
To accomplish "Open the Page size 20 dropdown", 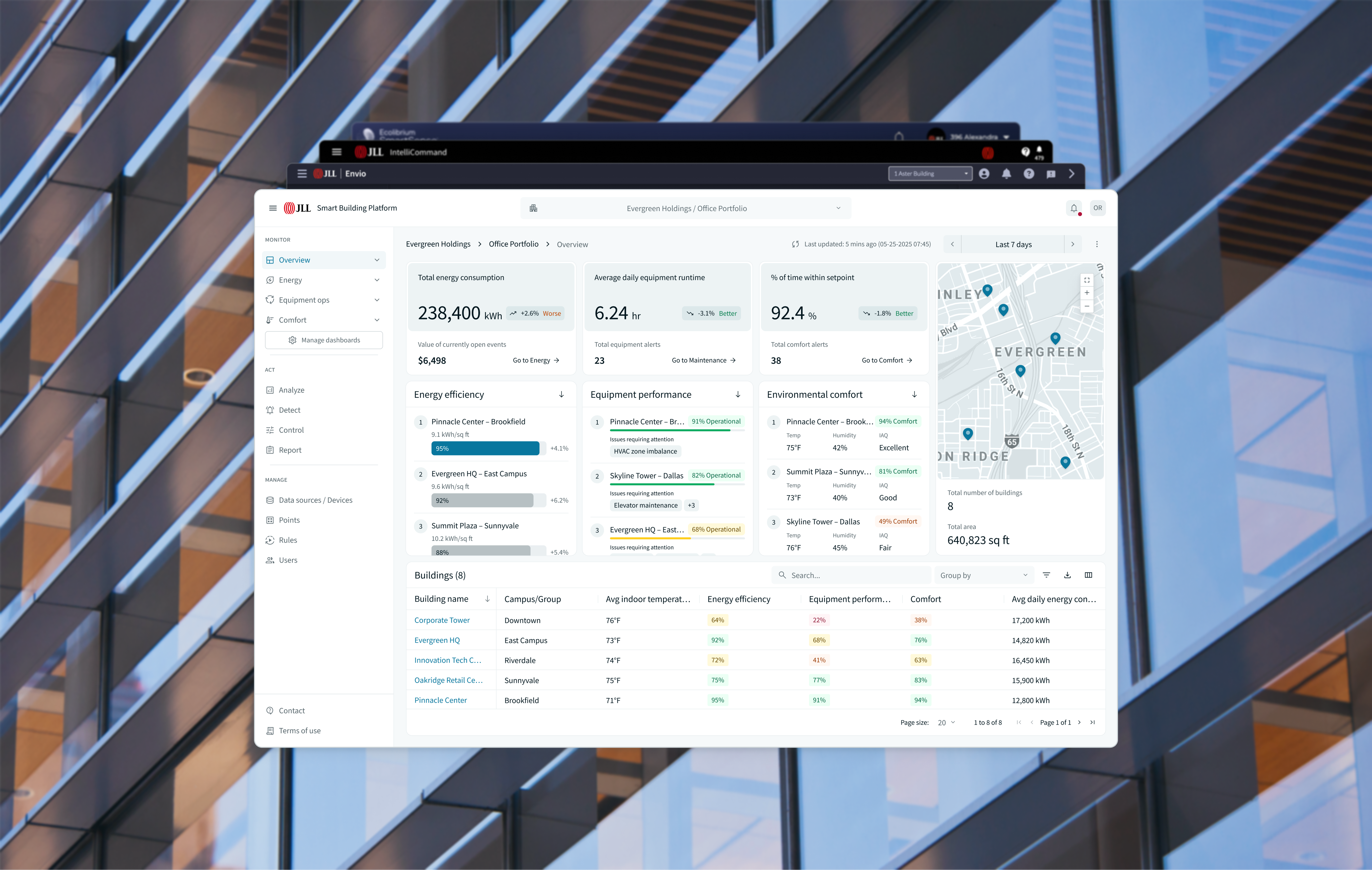I will pos(946,722).
